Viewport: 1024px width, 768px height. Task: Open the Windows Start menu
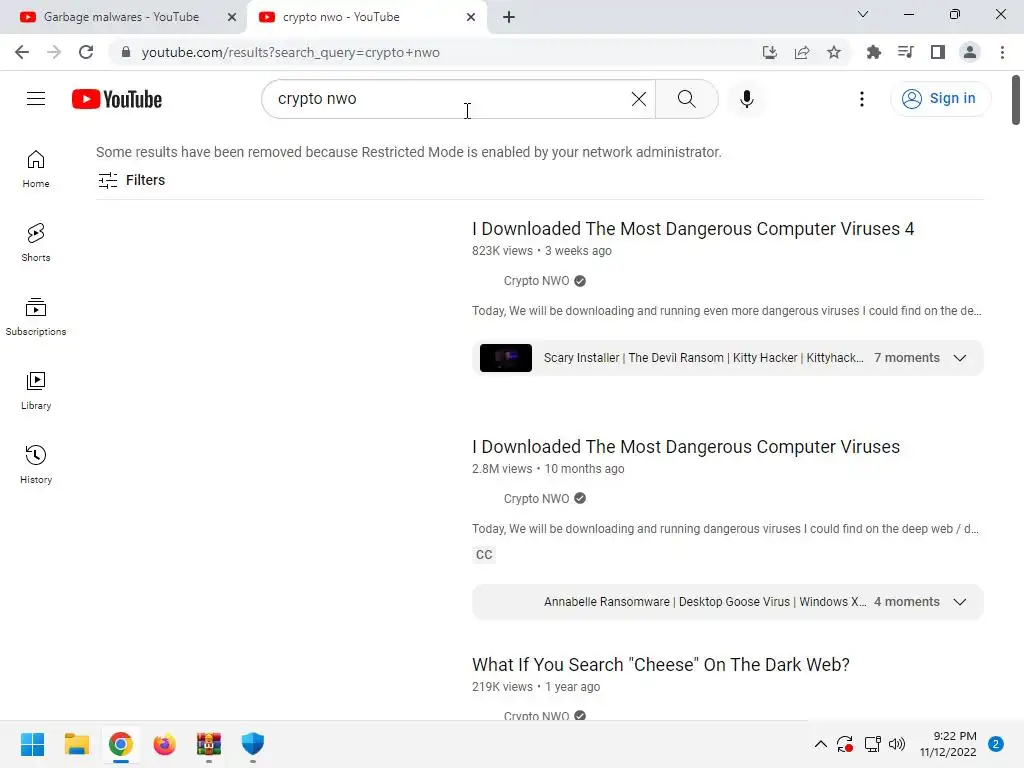(33, 744)
